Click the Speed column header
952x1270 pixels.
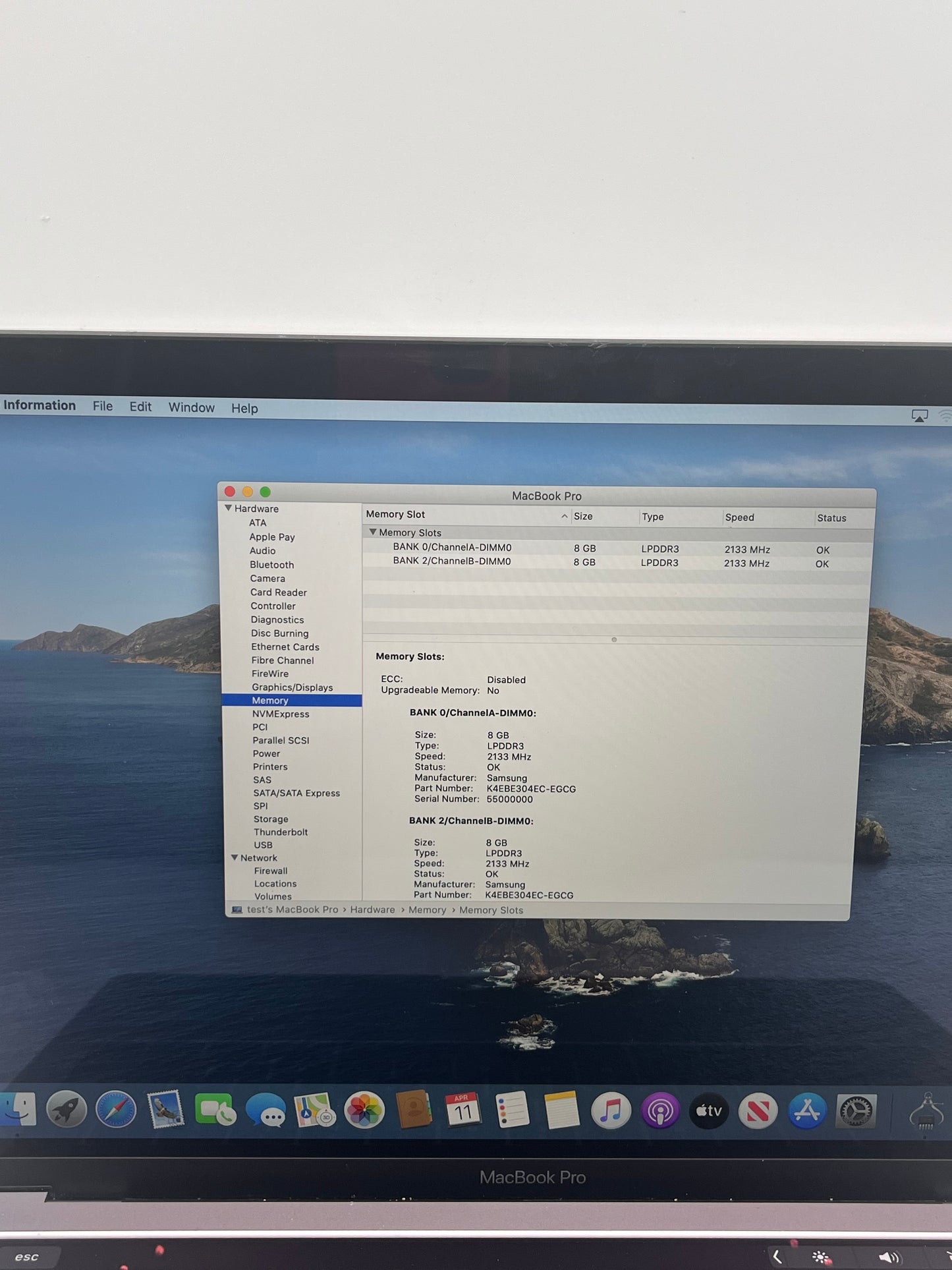(x=768, y=518)
